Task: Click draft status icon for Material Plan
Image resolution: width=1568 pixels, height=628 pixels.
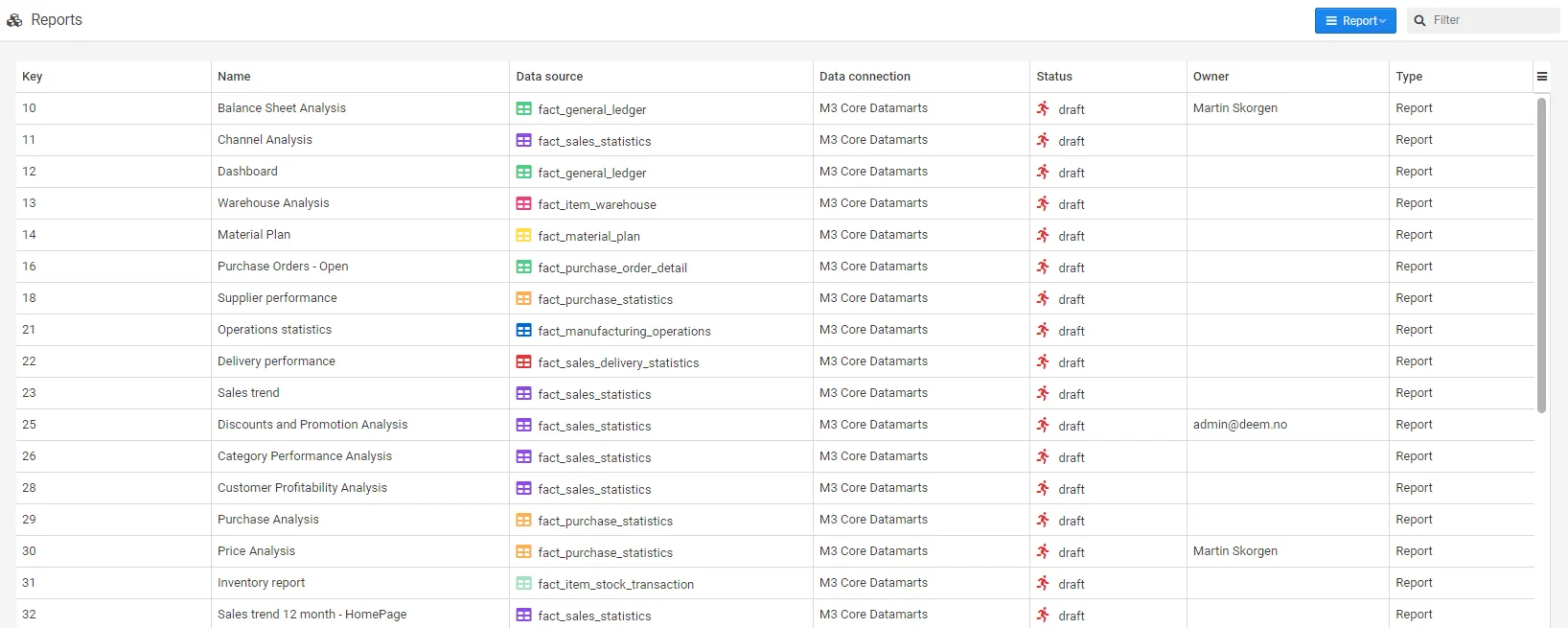Action: (1043, 235)
